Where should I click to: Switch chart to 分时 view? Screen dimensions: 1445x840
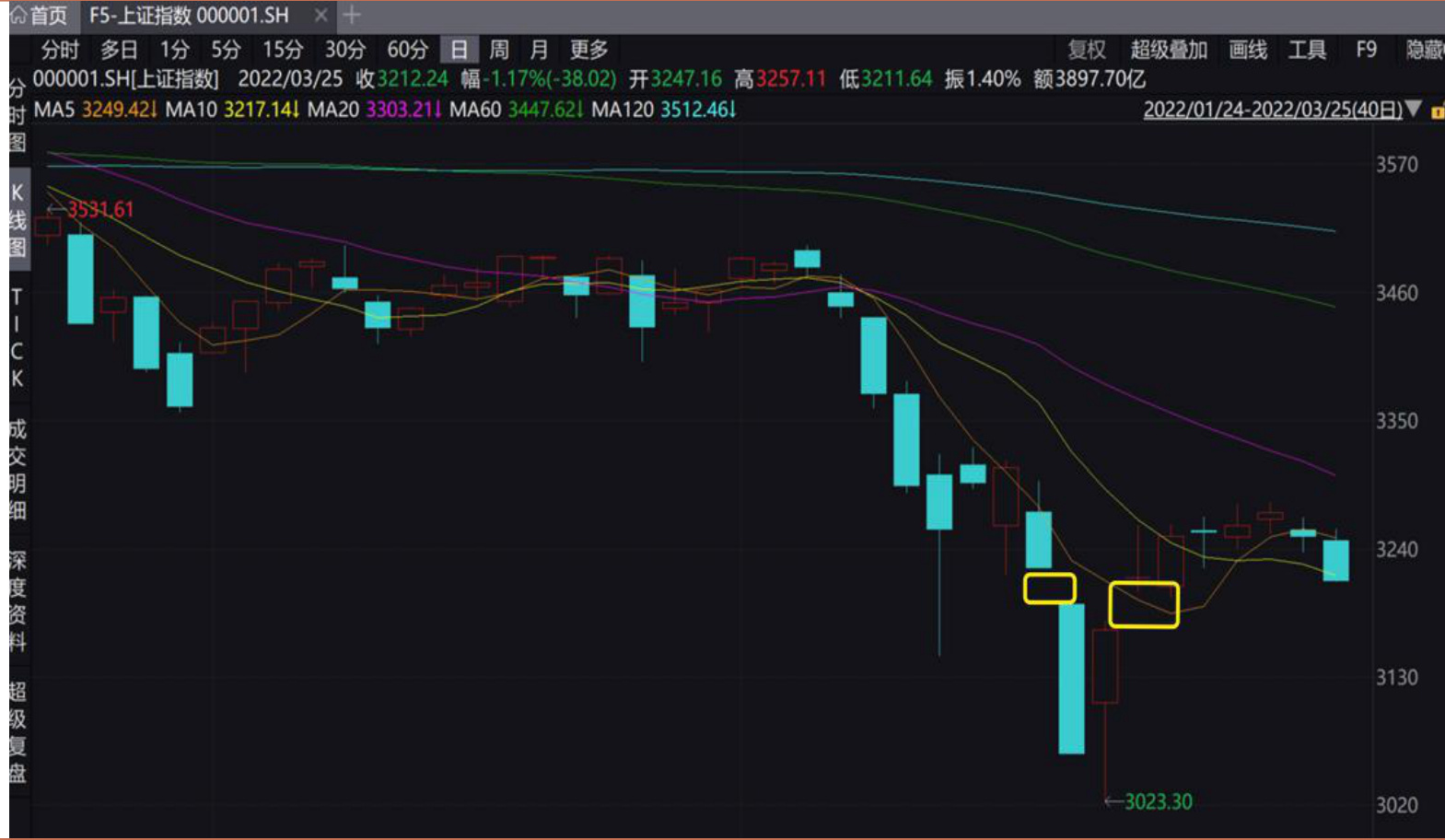(60, 50)
